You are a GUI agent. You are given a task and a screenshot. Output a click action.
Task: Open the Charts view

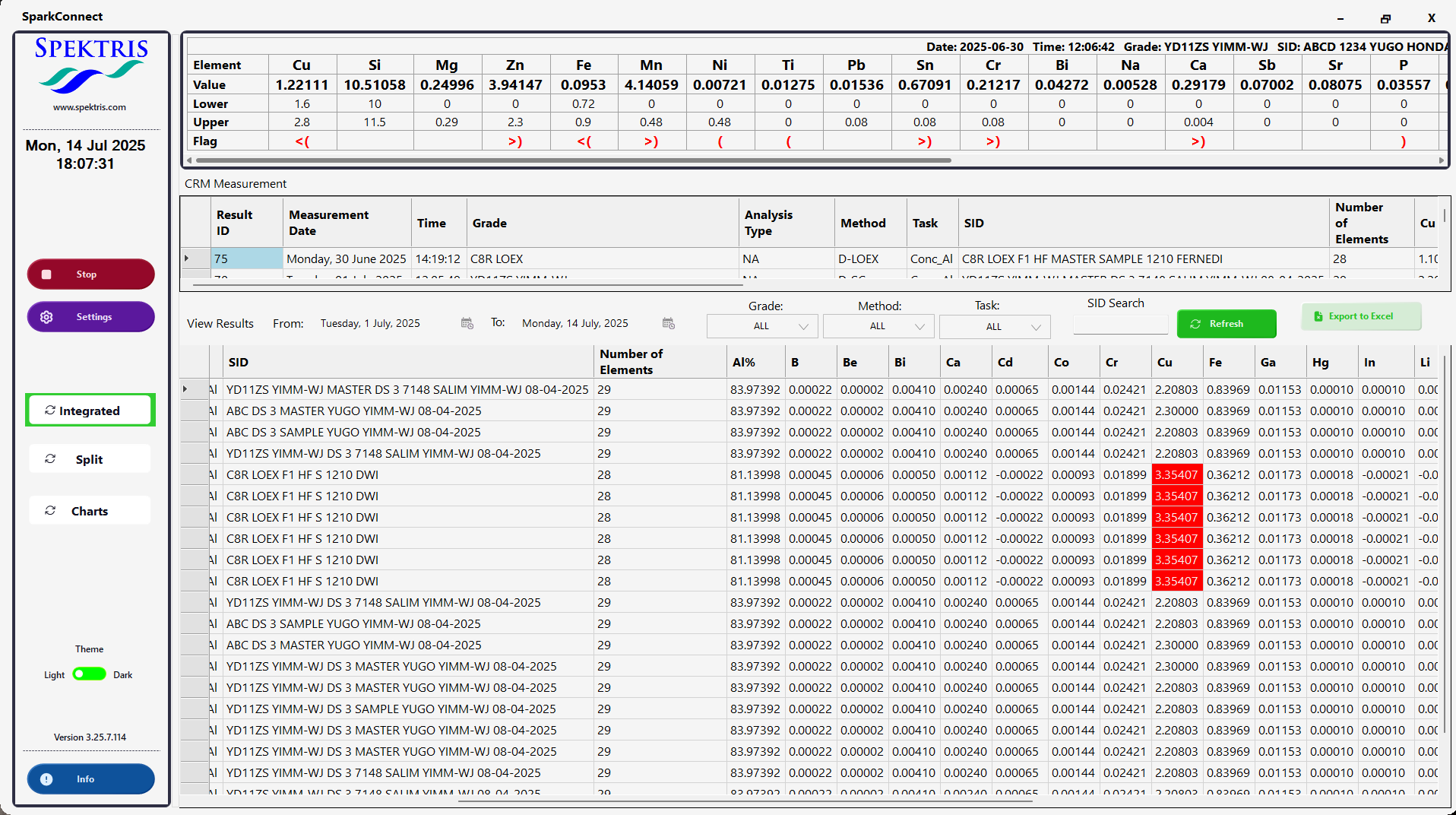coord(90,511)
